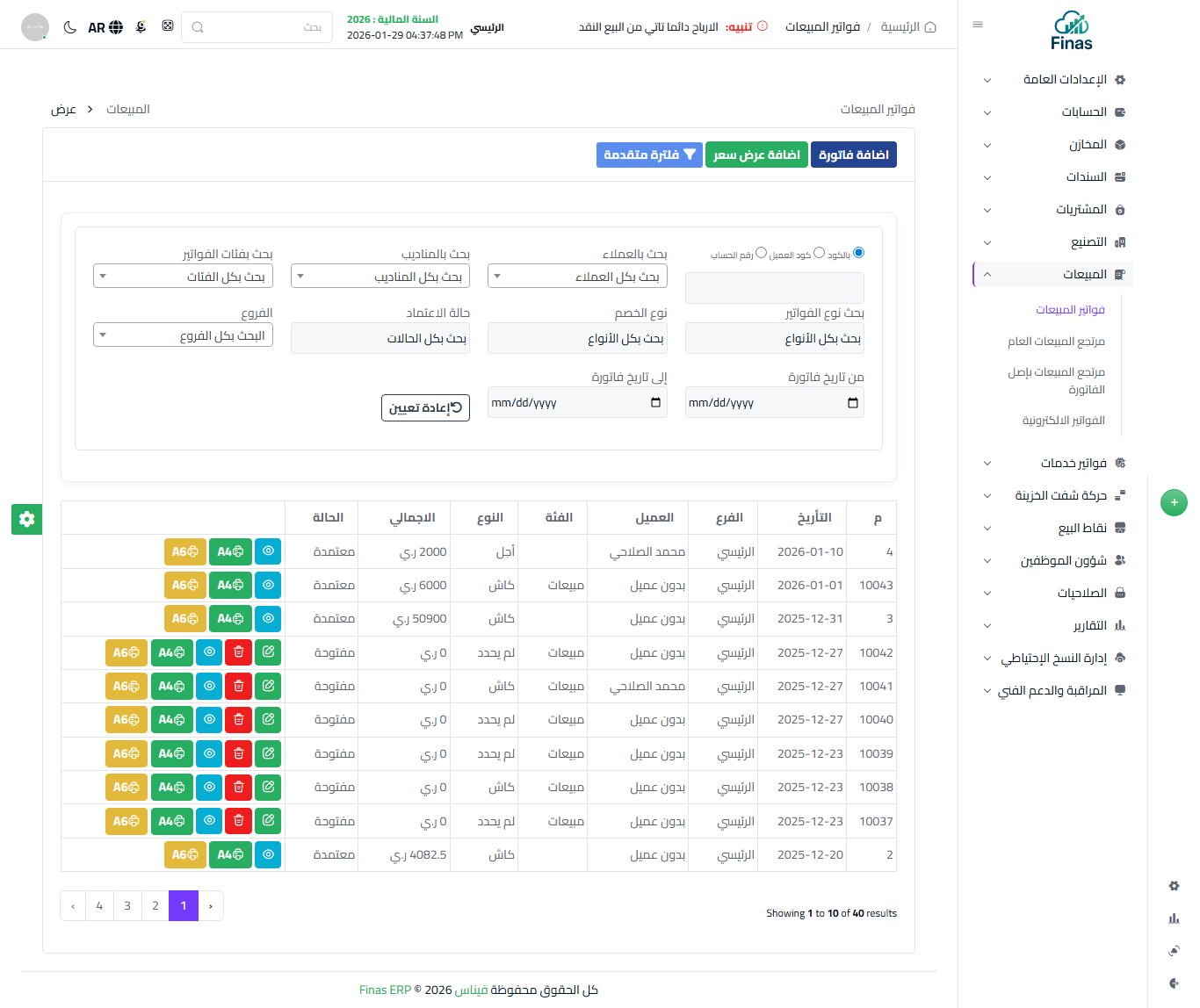This screenshot has height=1008, width=1200.
Task: Open the notifications bell
Action: 141,27
